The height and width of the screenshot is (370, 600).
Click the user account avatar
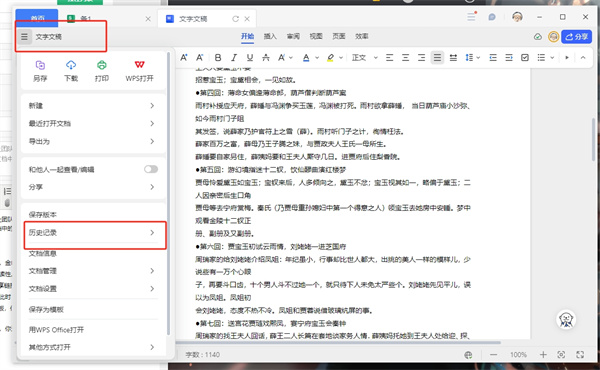[x=517, y=16]
